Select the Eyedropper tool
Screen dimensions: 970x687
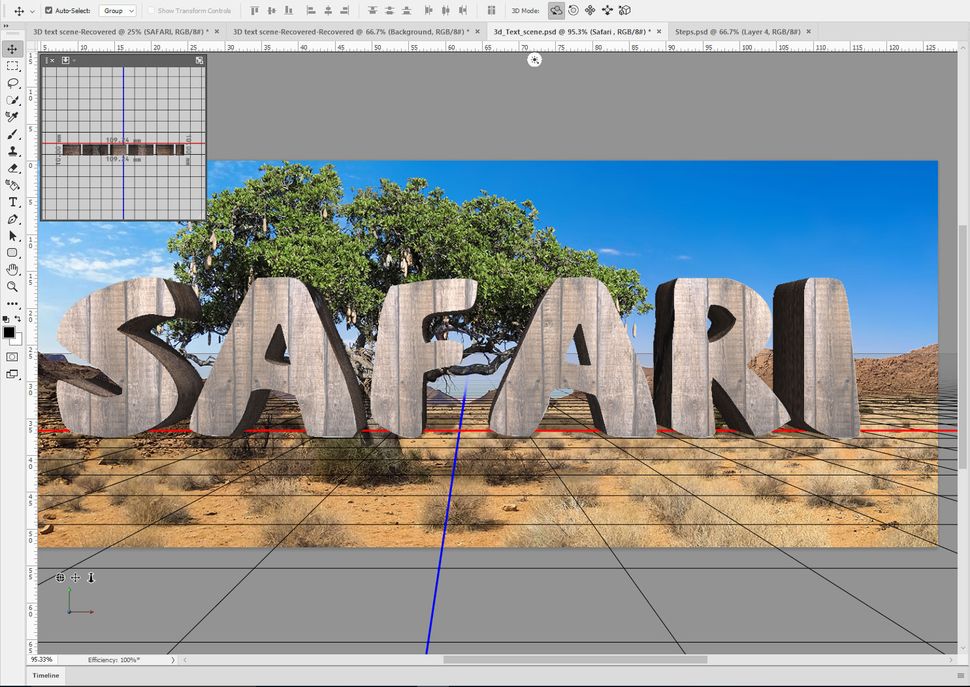click(13, 116)
